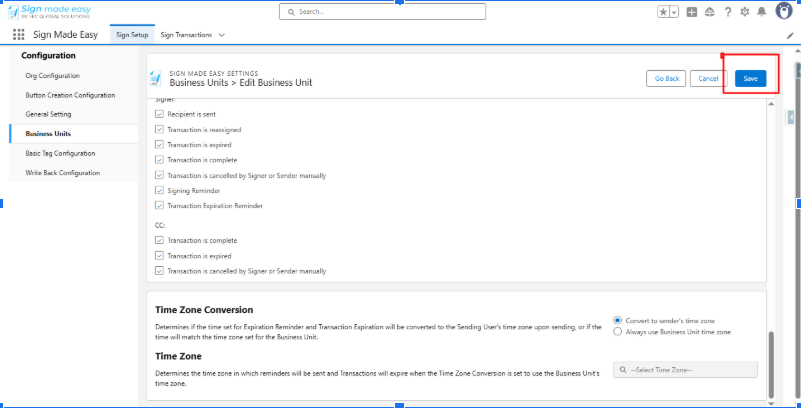Click the Favorites star icon
The image size is (801, 408).
point(663,12)
